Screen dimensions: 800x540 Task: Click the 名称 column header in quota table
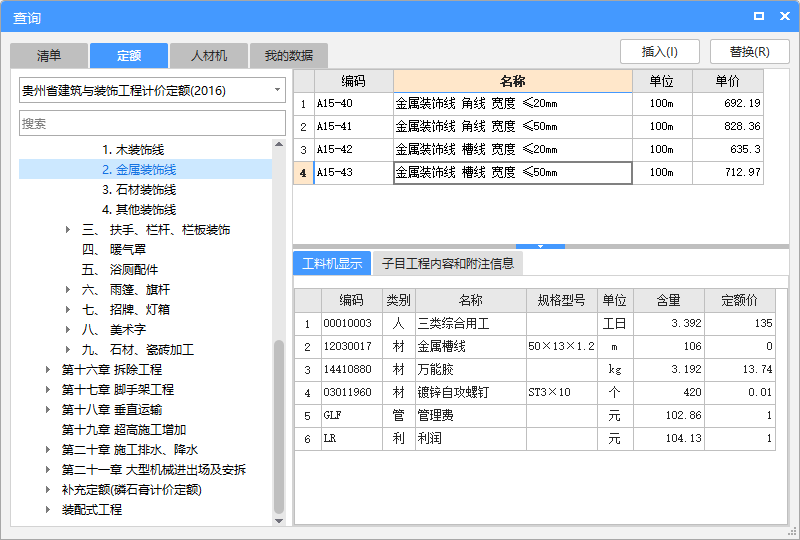tap(513, 81)
